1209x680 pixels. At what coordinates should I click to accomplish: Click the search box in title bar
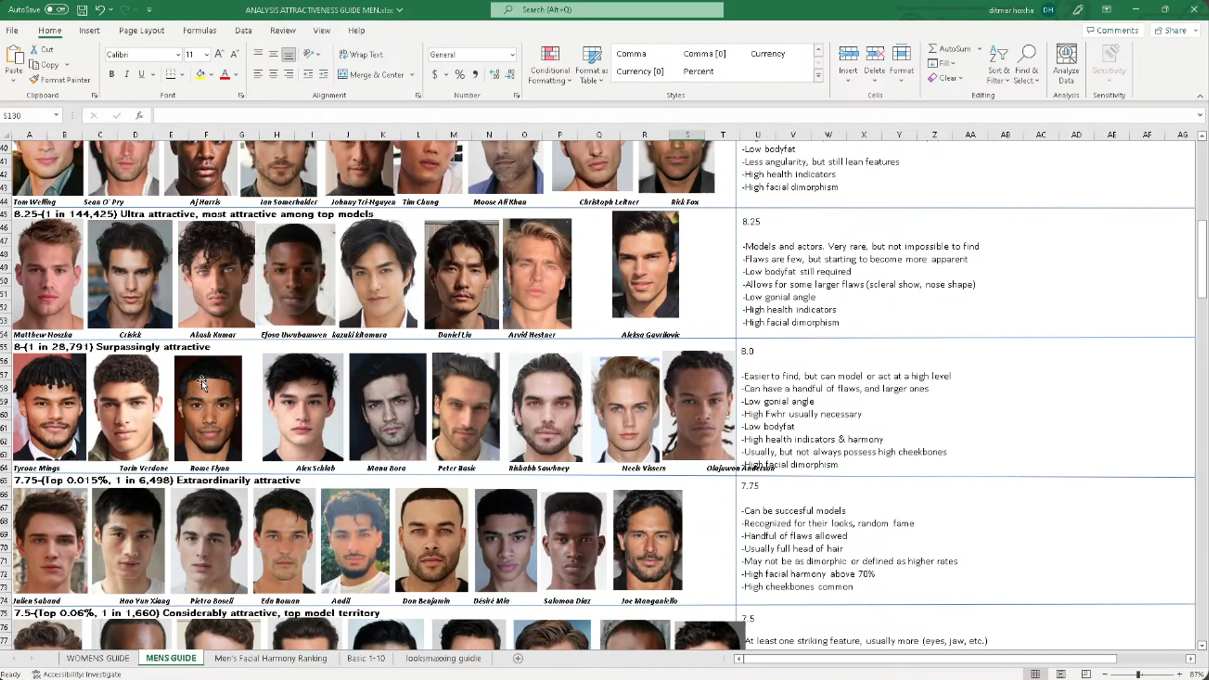[x=607, y=10]
